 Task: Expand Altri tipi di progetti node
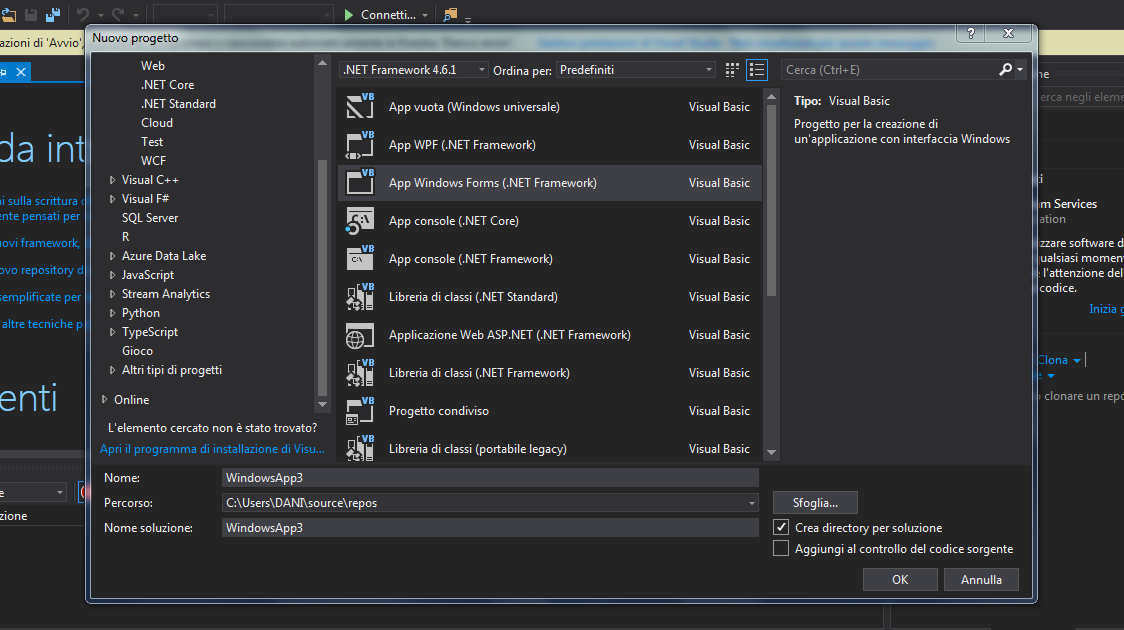(x=112, y=370)
